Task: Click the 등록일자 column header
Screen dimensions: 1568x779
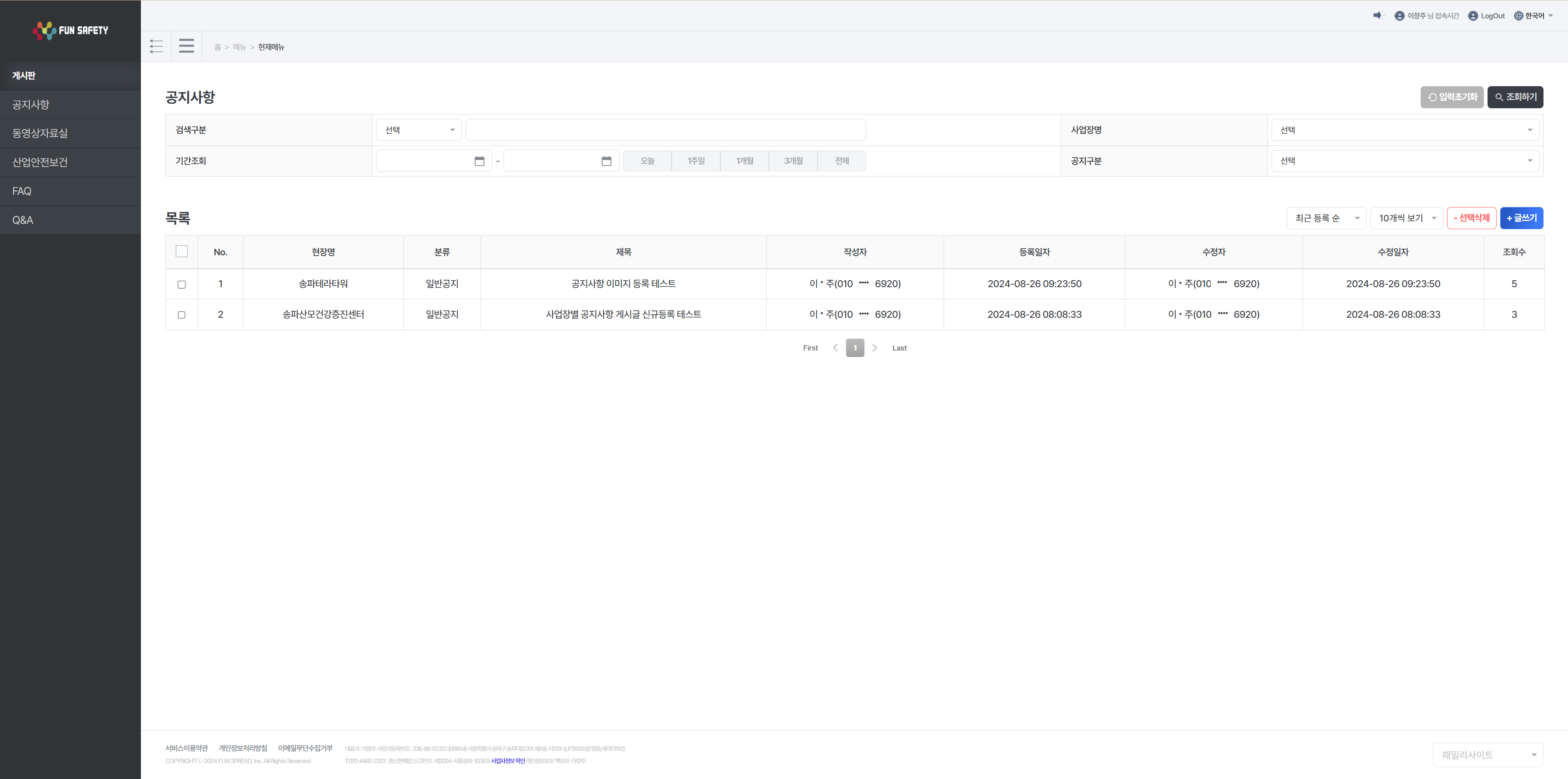Action: tap(1034, 252)
